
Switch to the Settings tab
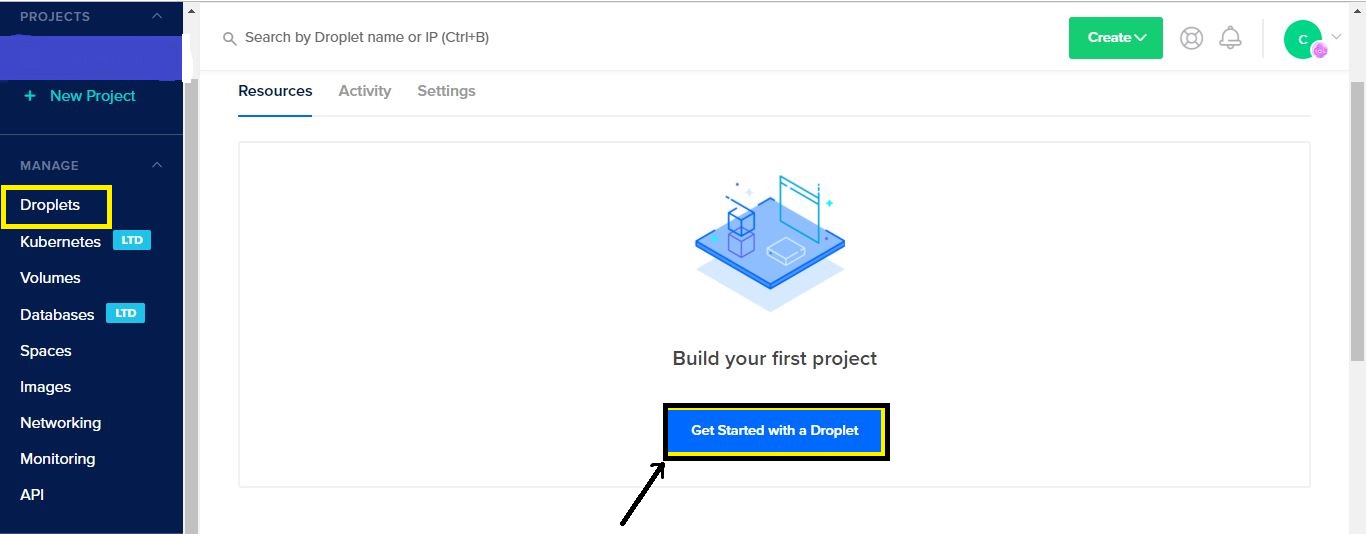pos(446,91)
